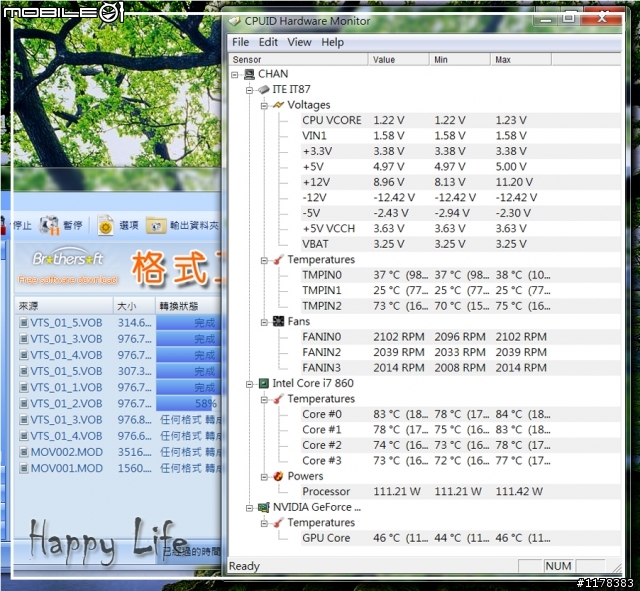640x591 pixels.
Task: Click the Max column header
Action: [x=521, y=60]
